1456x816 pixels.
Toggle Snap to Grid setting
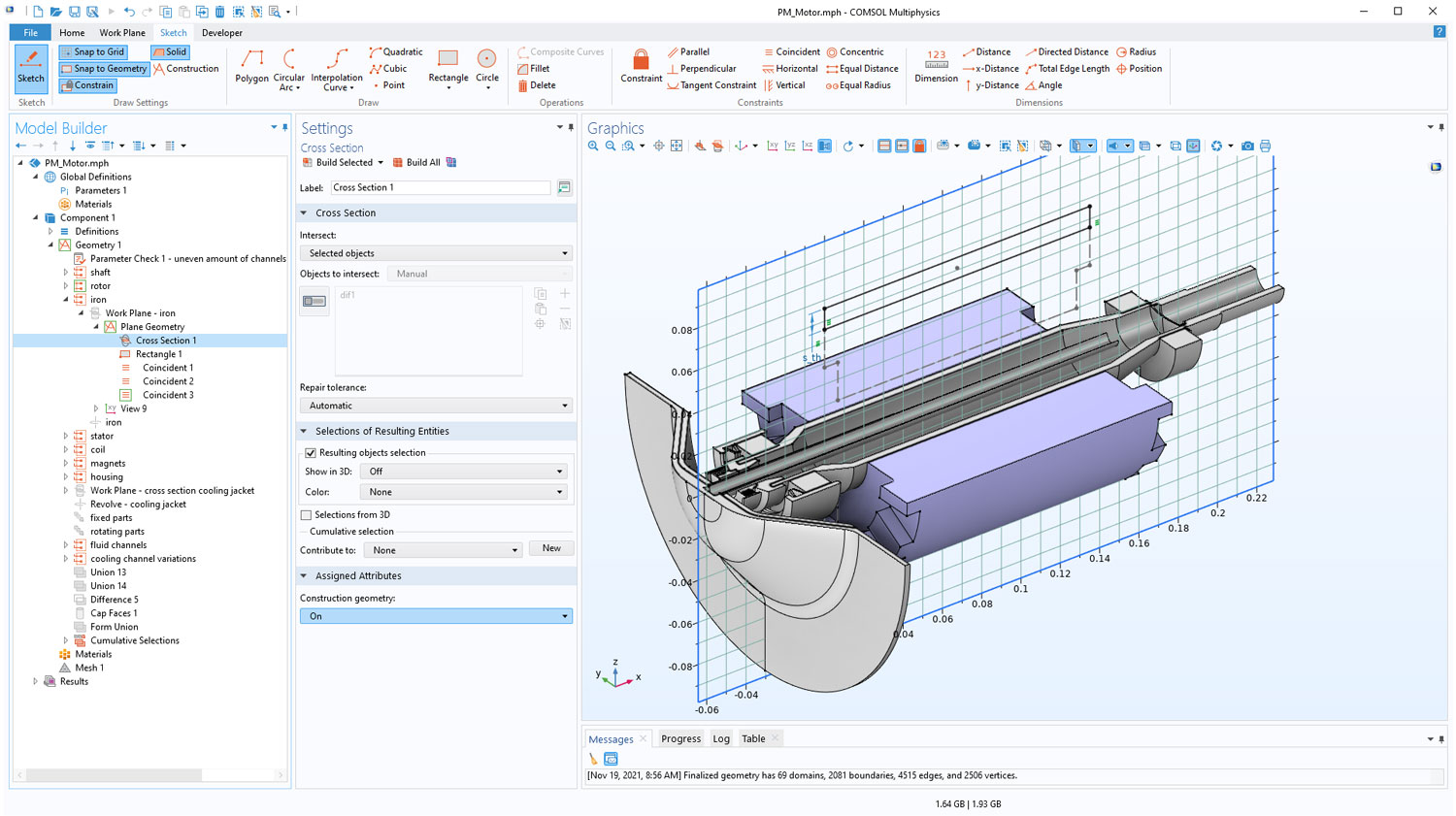[x=93, y=52]
